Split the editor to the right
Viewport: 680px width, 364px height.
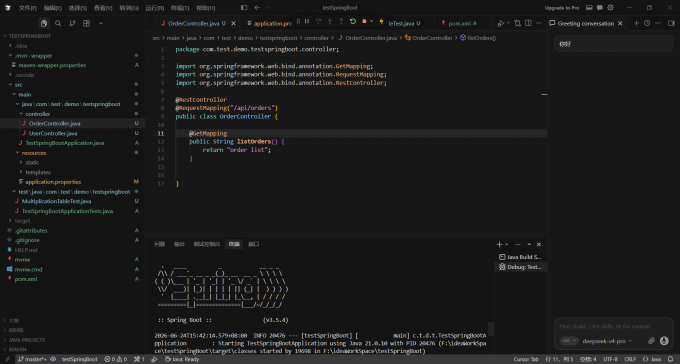point(528,23)
